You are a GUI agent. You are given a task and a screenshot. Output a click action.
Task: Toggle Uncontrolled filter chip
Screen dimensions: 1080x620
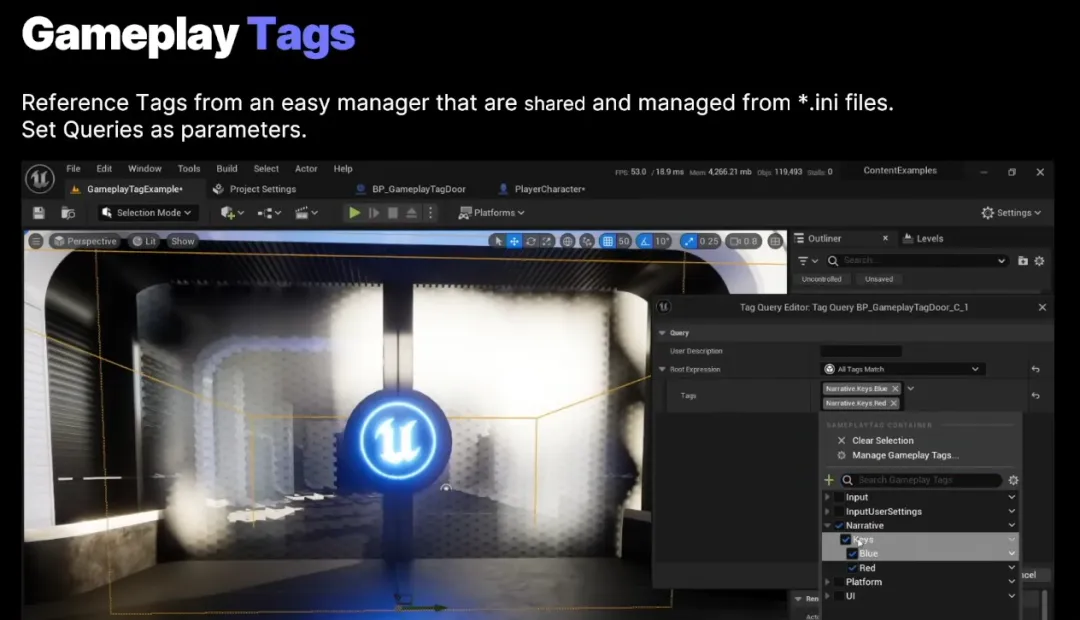(822, 279)
